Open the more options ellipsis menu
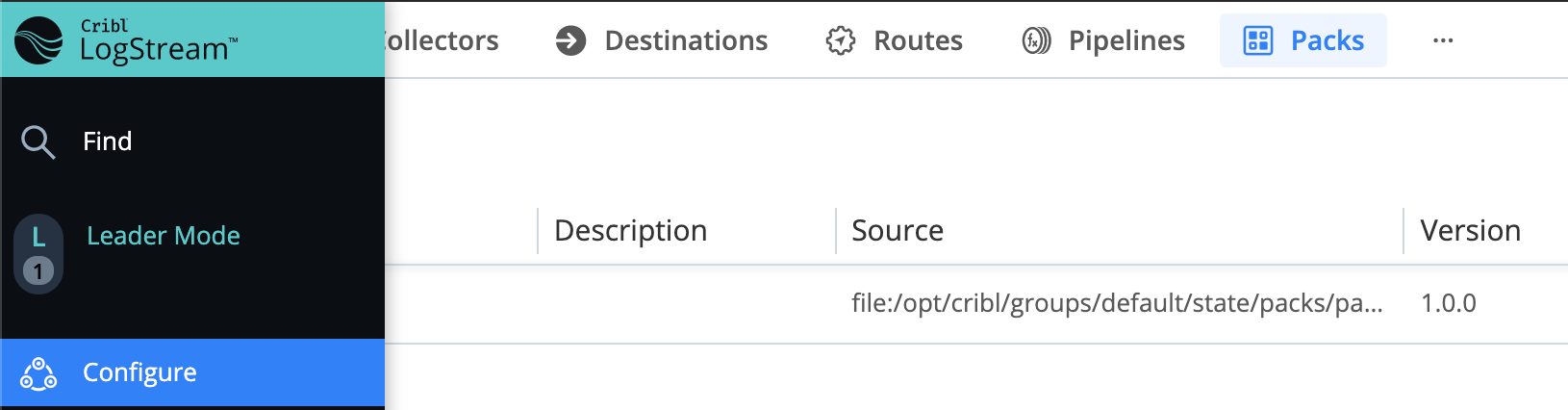The image size is (1568, 410). pos(1443,40)
